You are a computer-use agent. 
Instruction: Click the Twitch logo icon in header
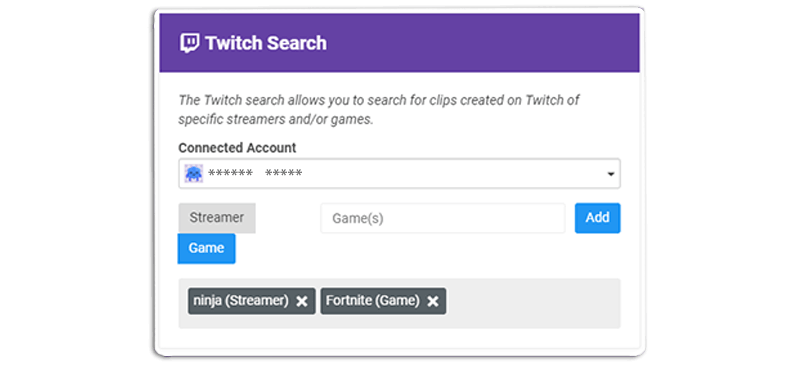click(x=189, y=43)
